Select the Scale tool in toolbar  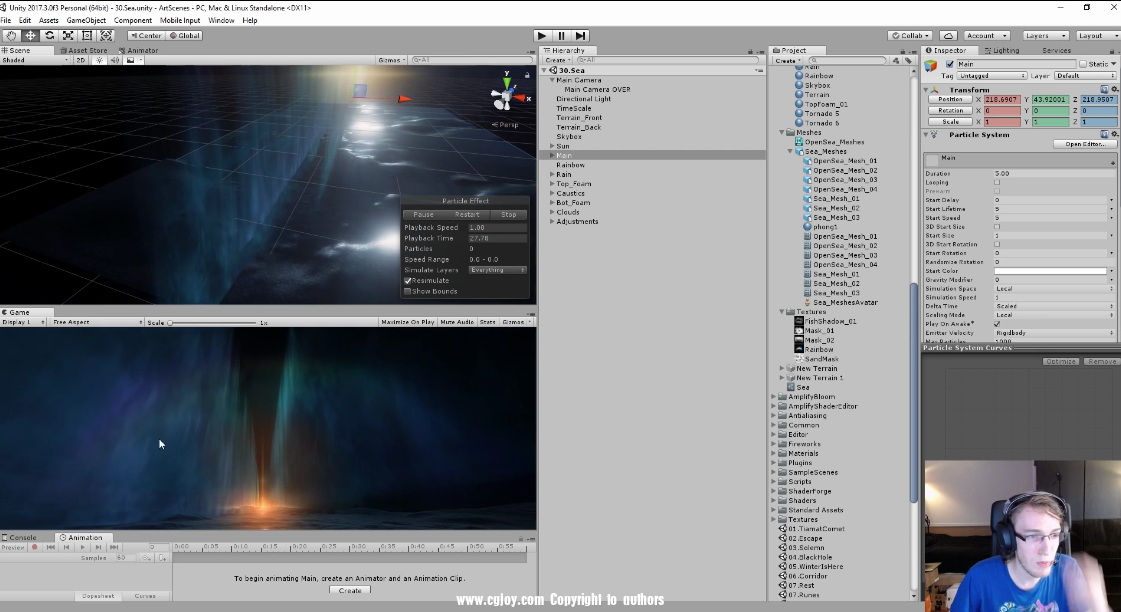(x=68, y=36)
